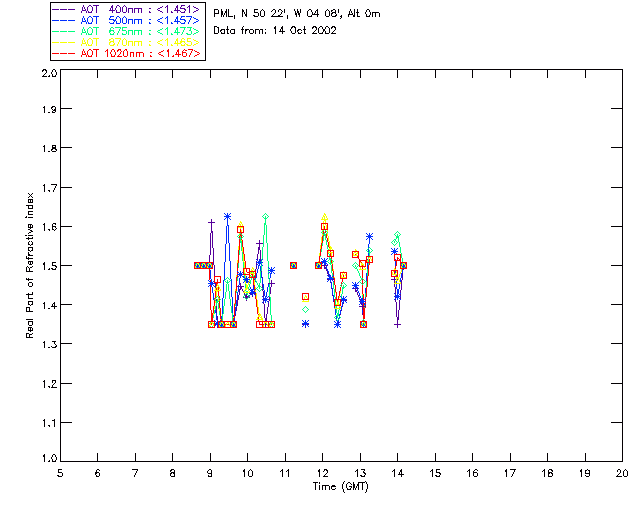Click the isolated blue asterisk near 11.5 GMT
Screen dimensions: 640x512
click(305, 324)
